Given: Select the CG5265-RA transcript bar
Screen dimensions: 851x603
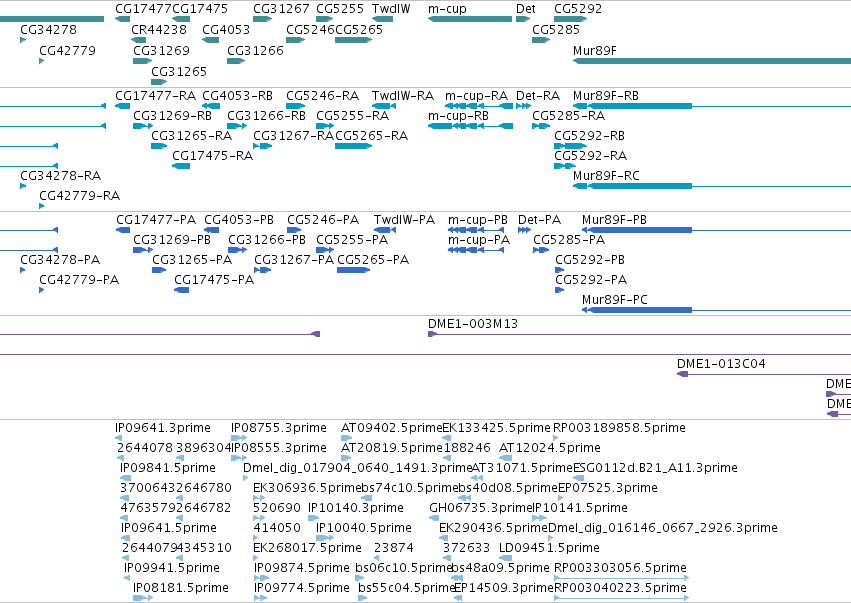Looking at the screenshot, I should 353,146.
